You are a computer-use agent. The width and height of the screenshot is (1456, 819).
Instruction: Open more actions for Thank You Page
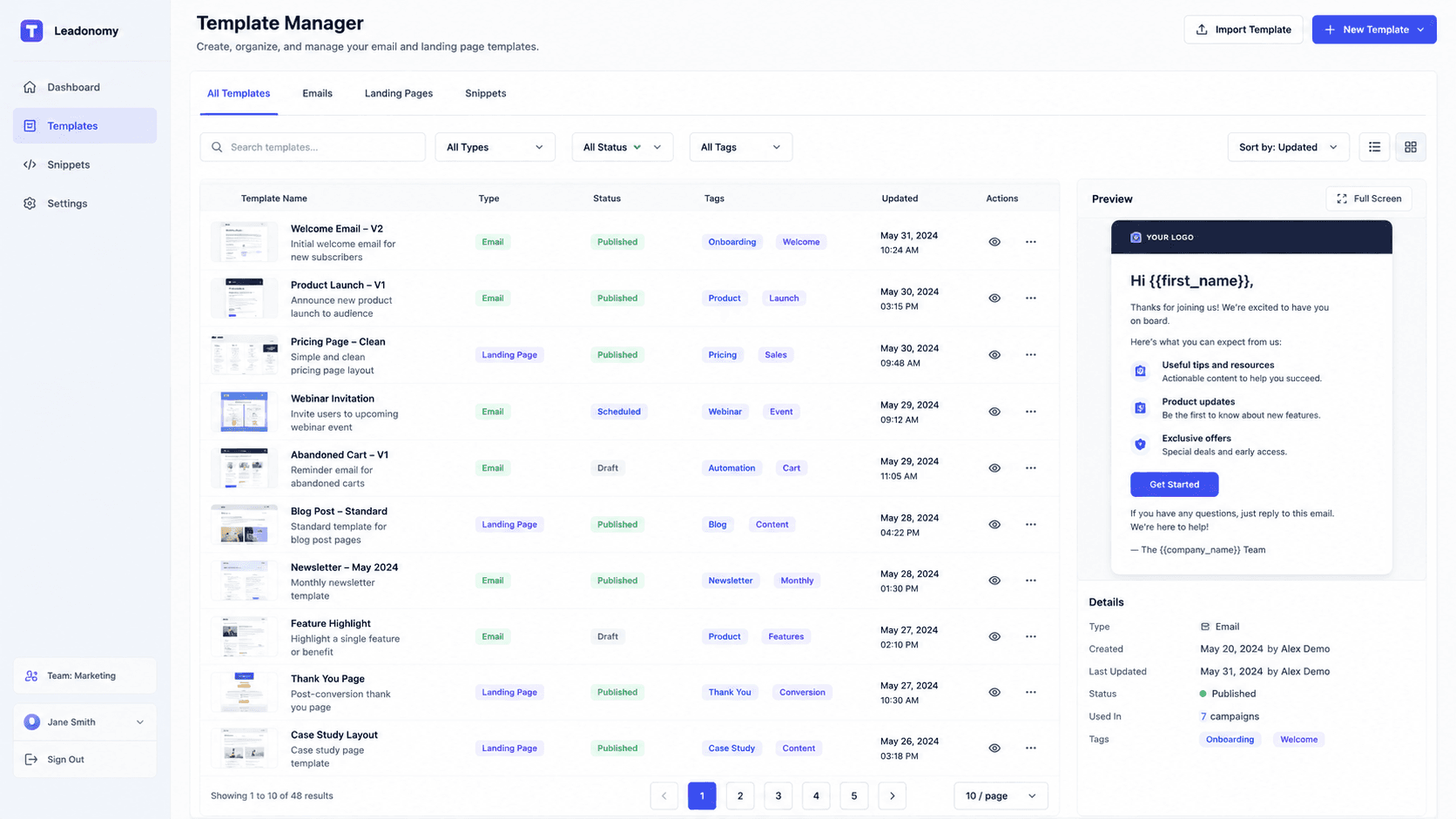pyautogui.click(x=1031, y=692)
